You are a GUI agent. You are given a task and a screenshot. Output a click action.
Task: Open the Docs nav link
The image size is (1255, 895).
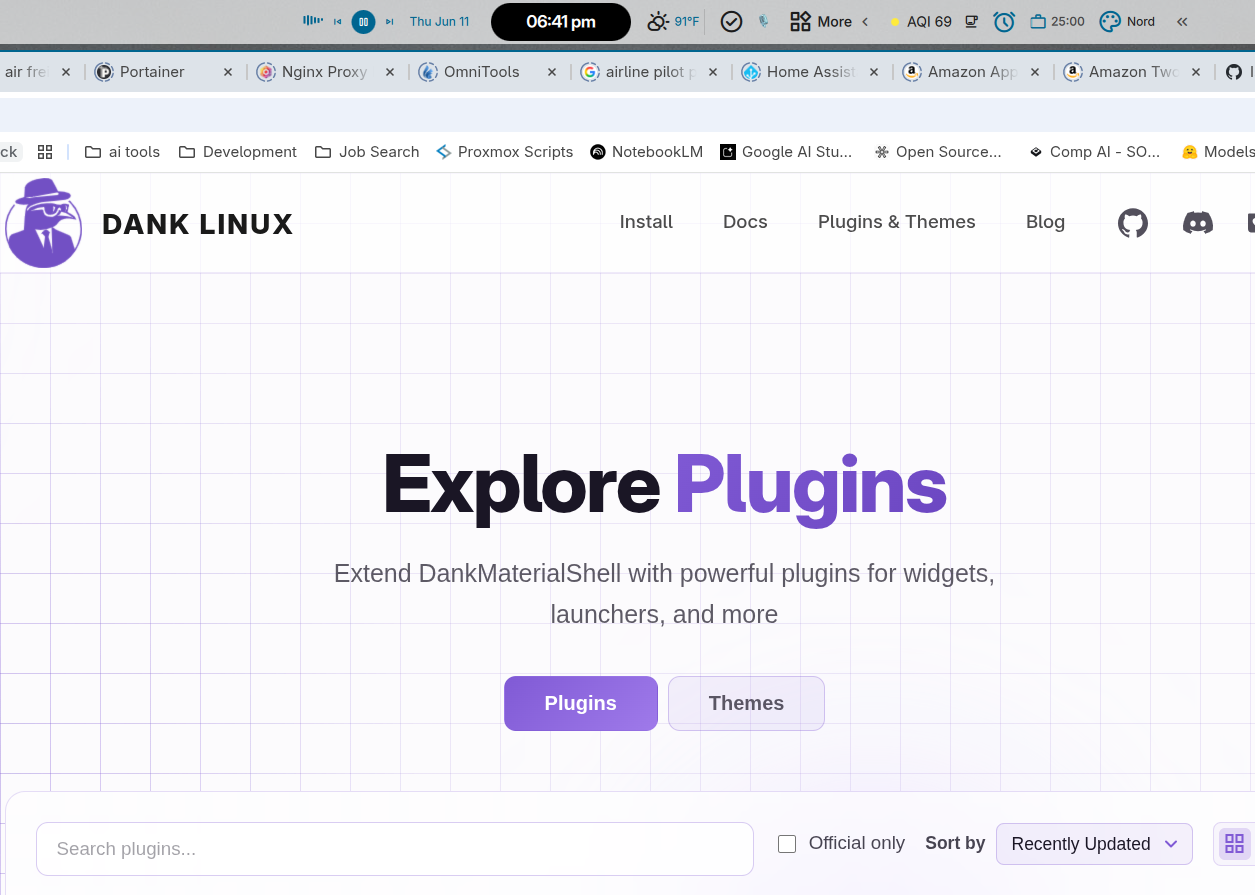coord(745,222)
